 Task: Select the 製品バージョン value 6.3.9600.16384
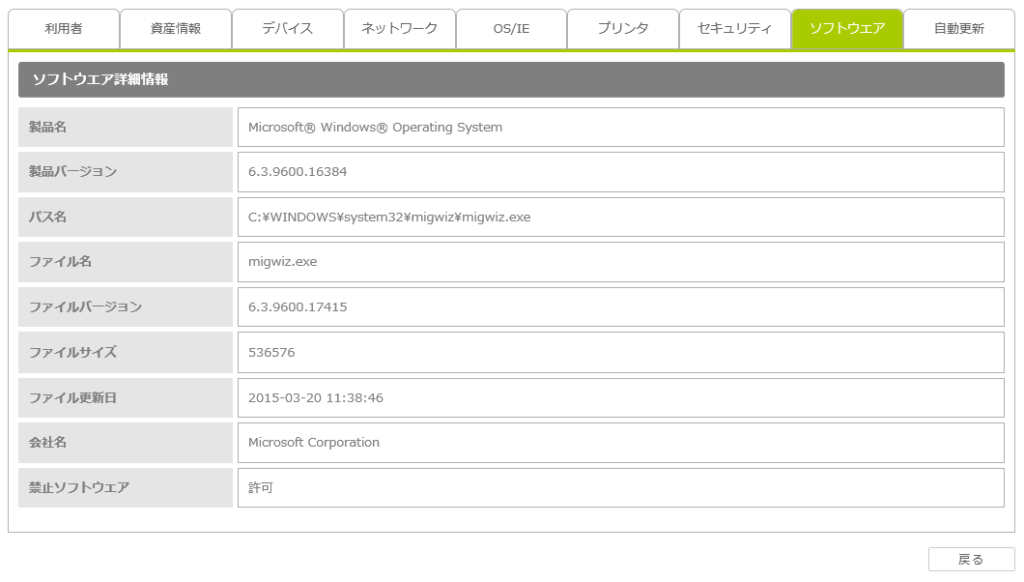click(x=620, y=172)
